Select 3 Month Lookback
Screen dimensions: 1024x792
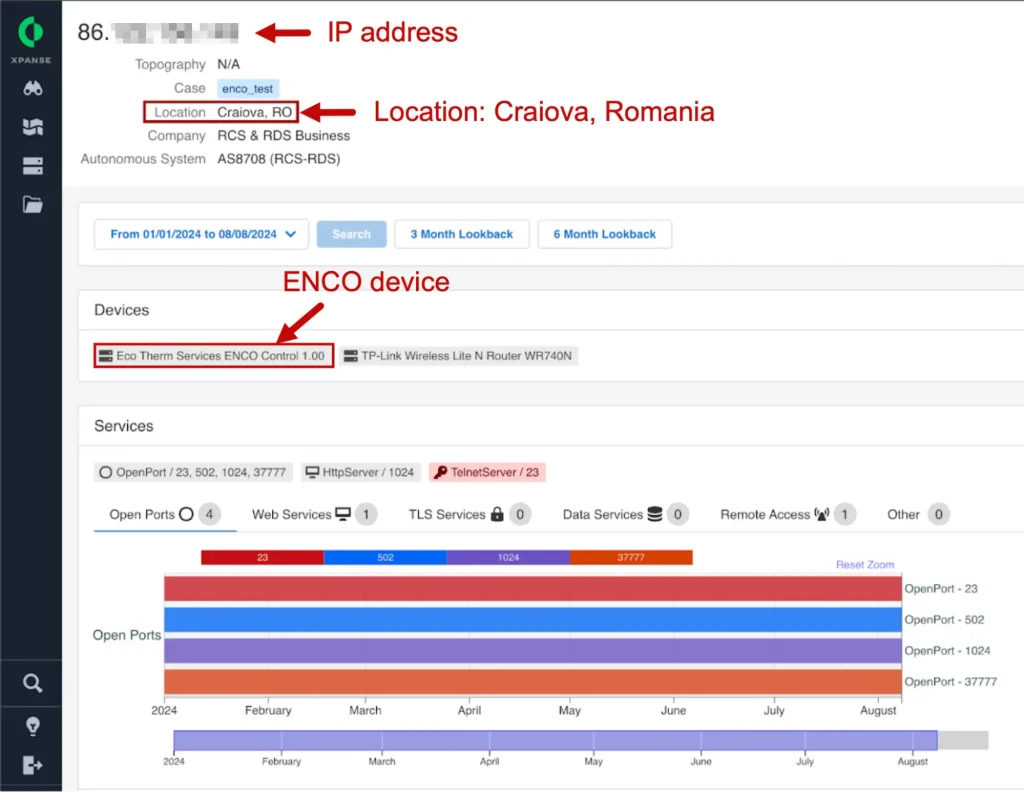pos(461,234)
